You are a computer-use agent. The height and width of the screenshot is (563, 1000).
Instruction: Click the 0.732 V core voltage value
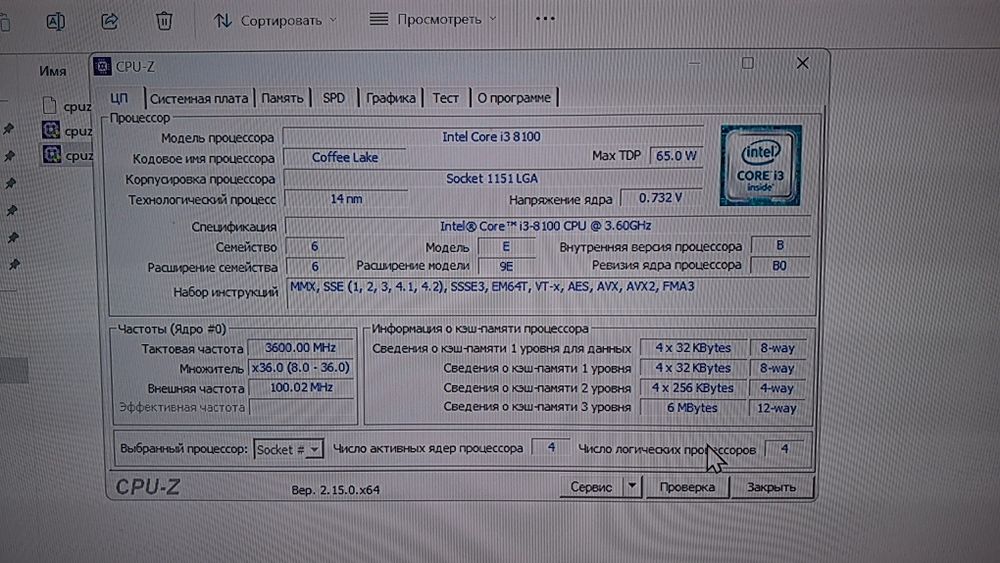tap(661, 198)
